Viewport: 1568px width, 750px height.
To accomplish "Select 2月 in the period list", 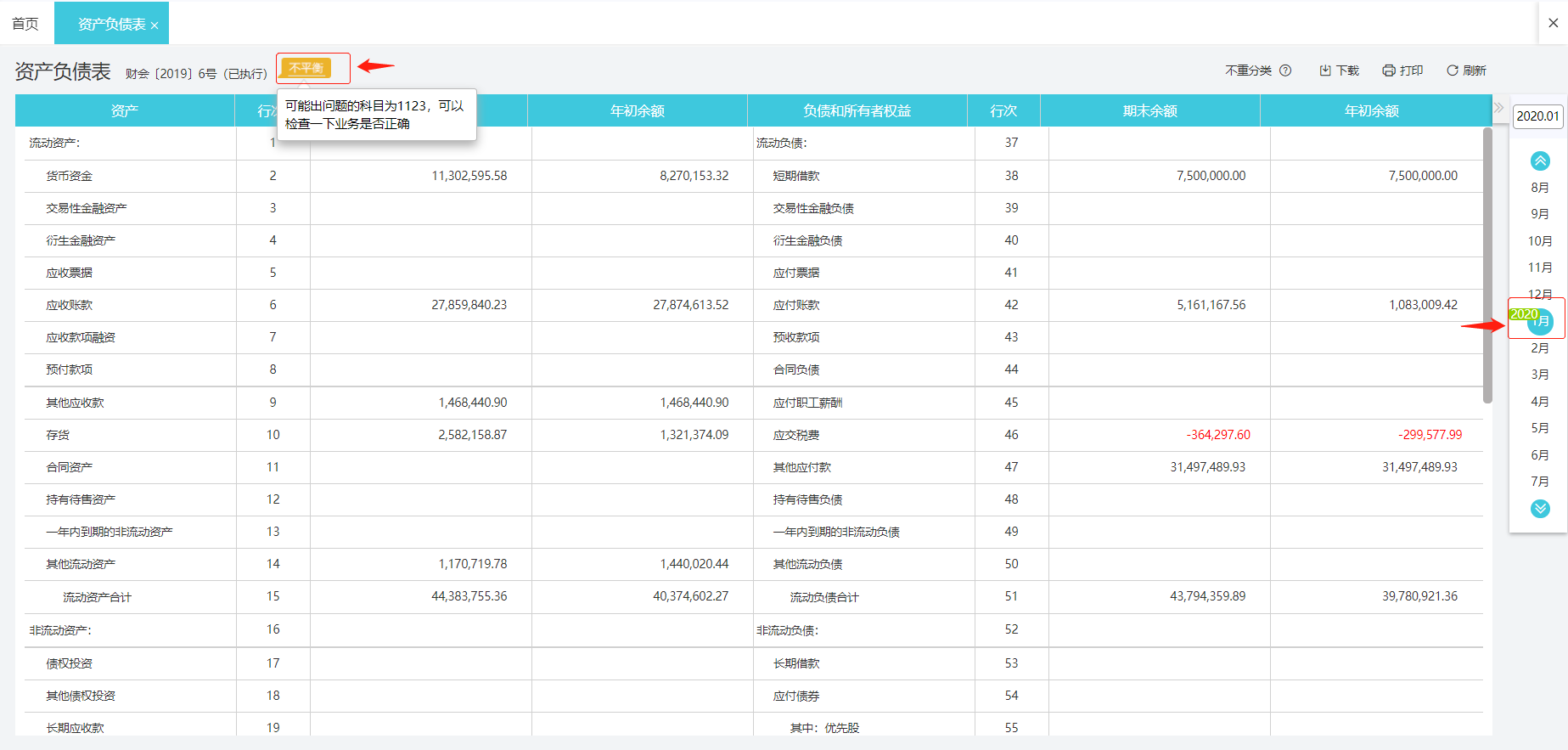I will 1540,348.
